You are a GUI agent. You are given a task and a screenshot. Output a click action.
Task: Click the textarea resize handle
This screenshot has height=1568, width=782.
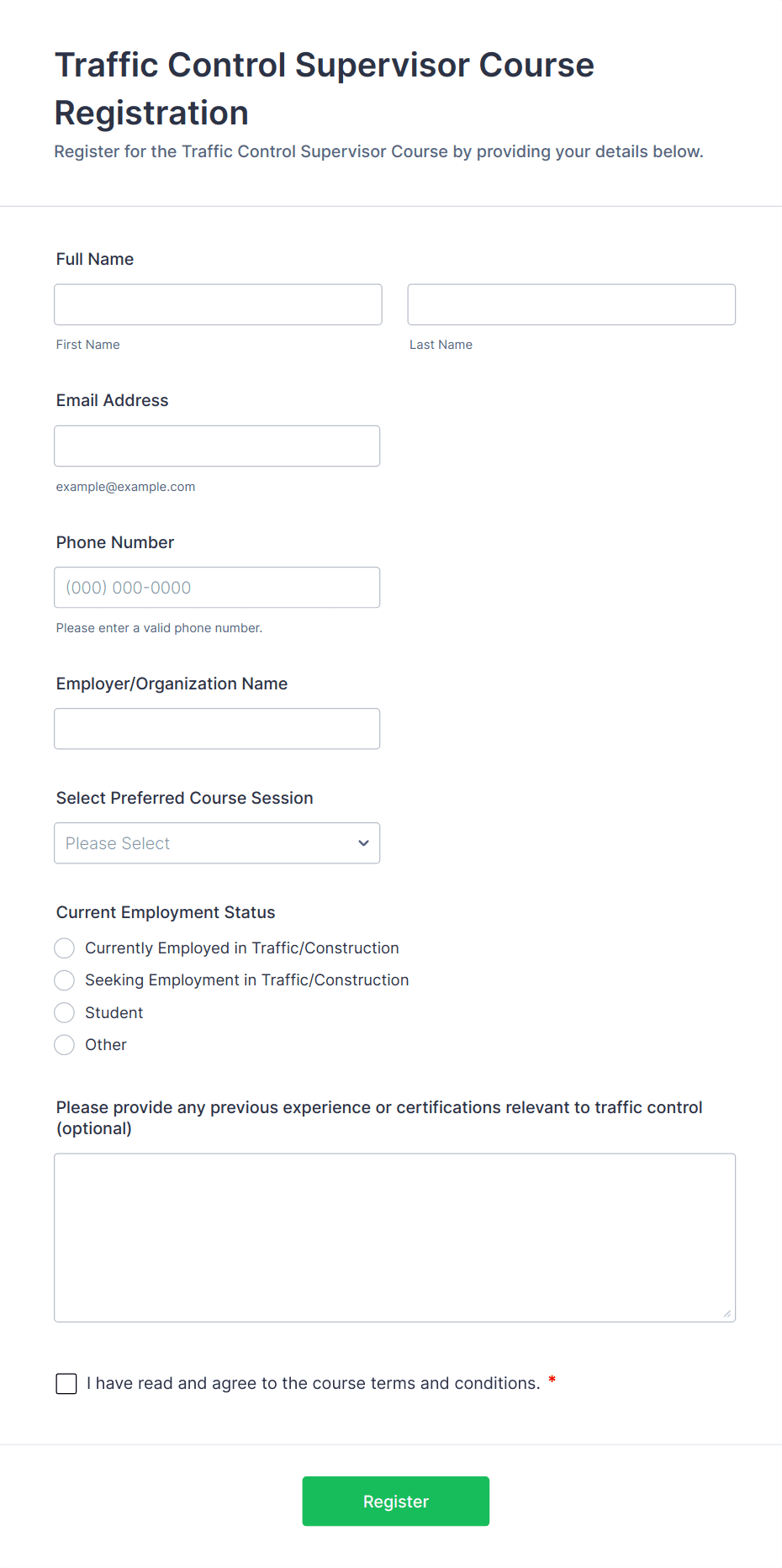727,1313
